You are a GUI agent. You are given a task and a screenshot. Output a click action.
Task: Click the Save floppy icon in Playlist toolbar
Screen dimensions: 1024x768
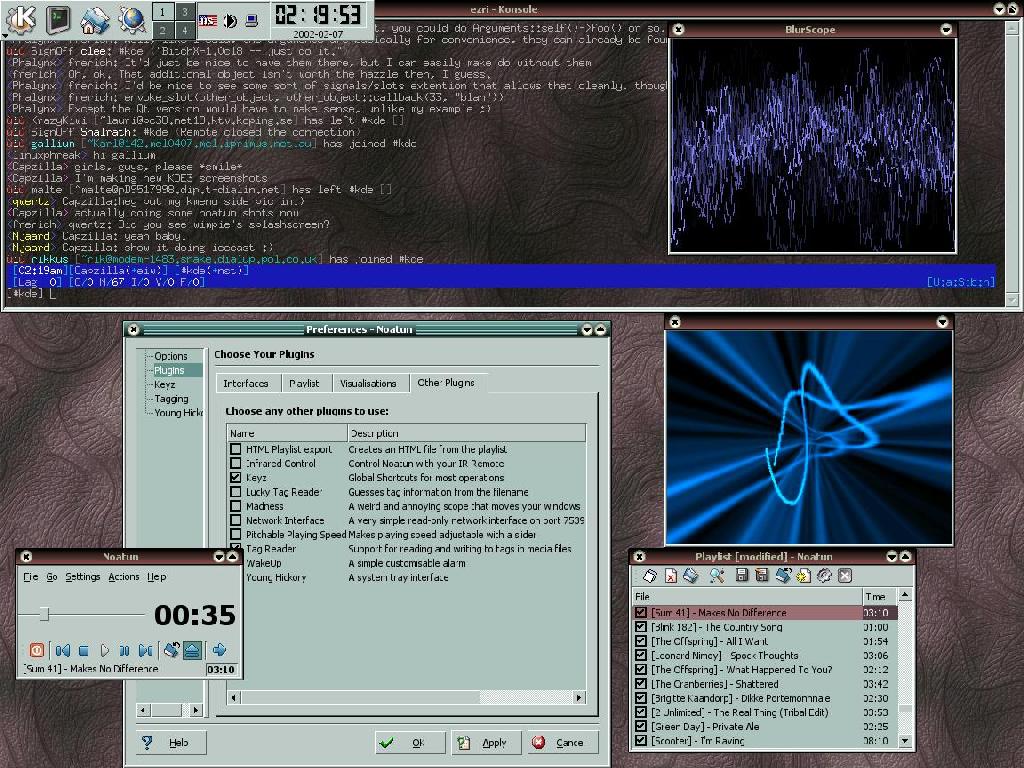(x=741, y=575)
